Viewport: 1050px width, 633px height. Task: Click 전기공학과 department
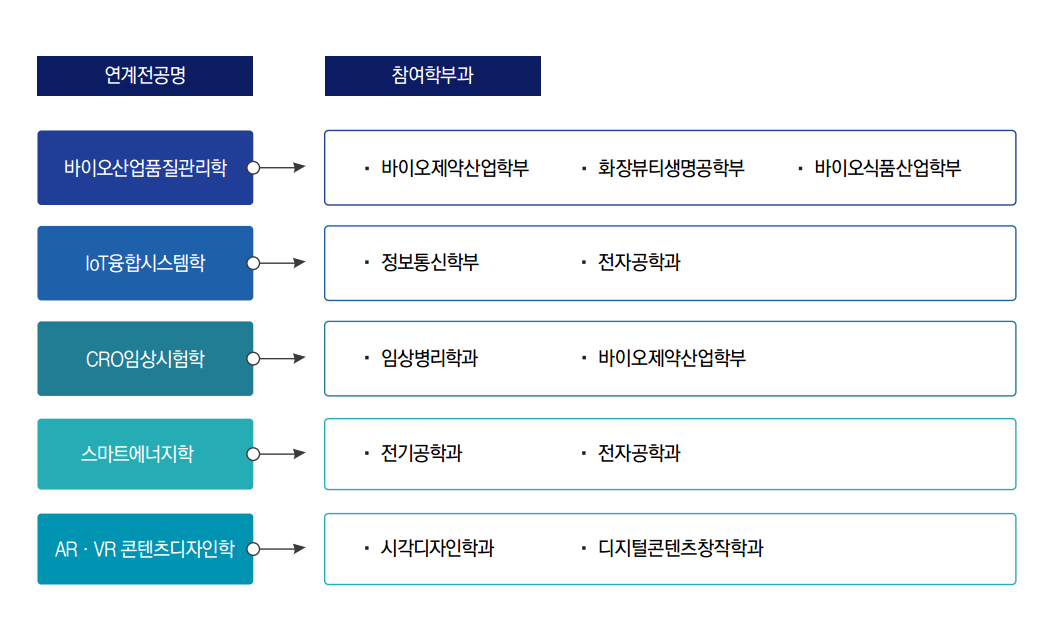(421, 453)
